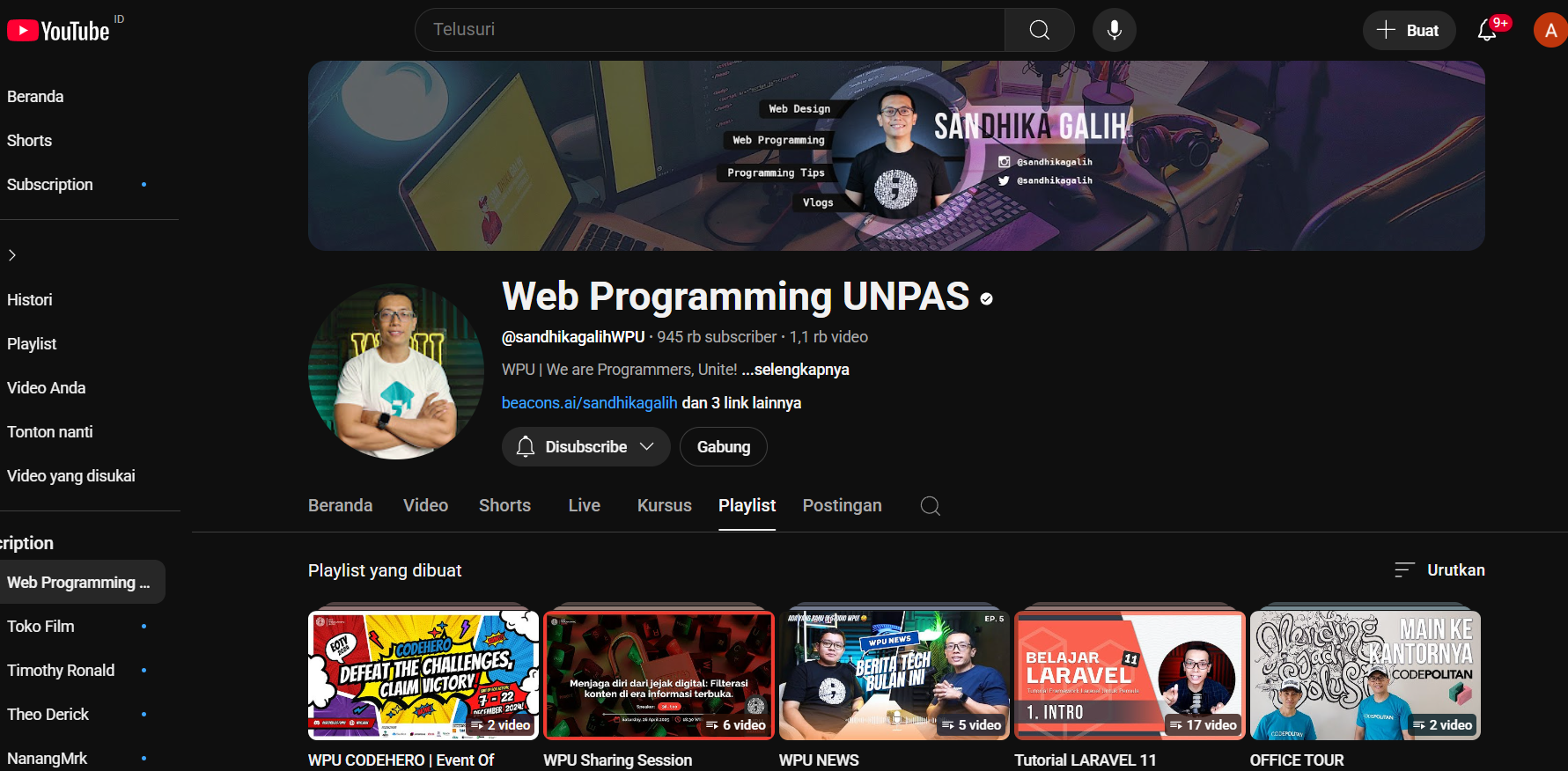
Task: Switch to channel Live tab
Action: (x=585, y=506)
